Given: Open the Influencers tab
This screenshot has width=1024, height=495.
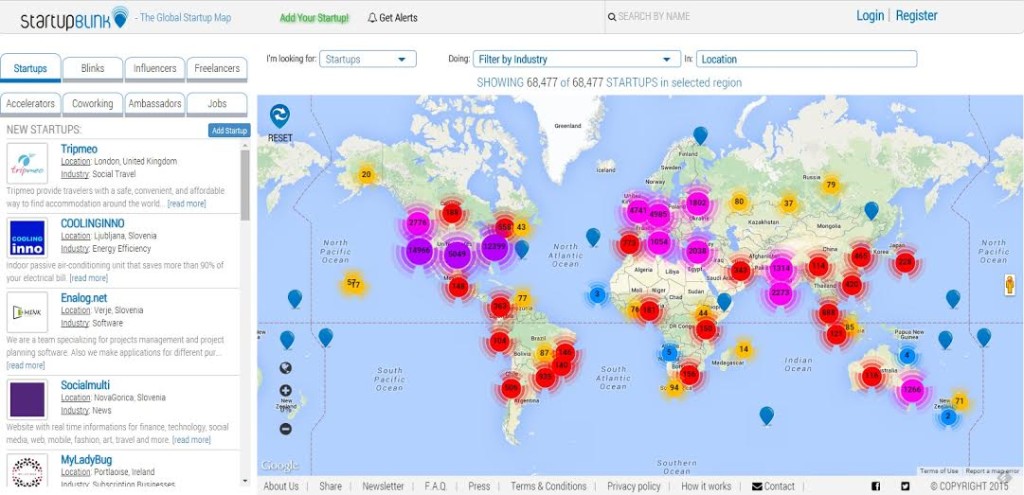Looking at the screenshot, I should (155, 68).
